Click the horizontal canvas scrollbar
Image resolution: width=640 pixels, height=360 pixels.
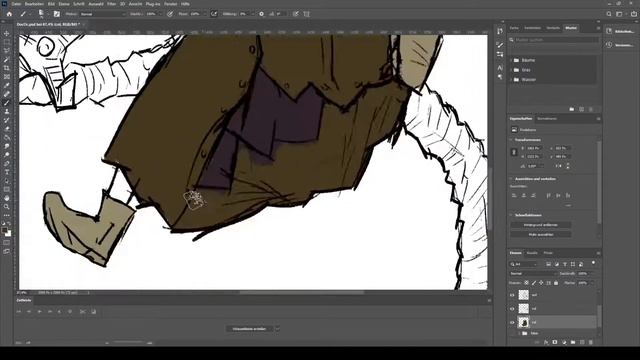[x=302, y=293]
